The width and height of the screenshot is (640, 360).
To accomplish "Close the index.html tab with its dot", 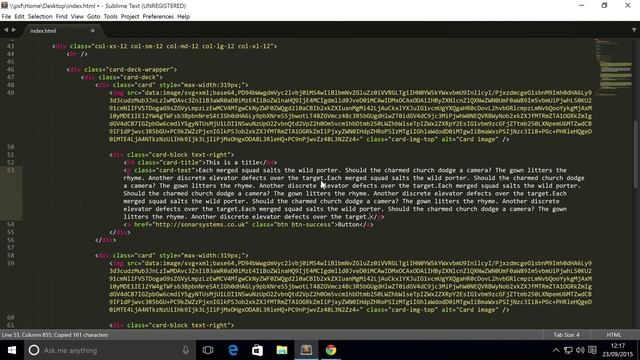I will point(93,31).
